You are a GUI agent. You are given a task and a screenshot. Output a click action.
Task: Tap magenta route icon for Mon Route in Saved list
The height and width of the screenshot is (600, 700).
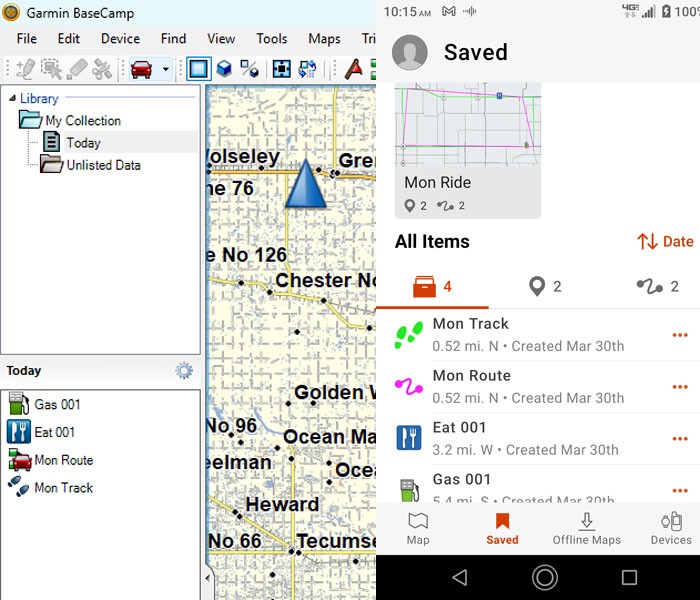coord(408,387)
